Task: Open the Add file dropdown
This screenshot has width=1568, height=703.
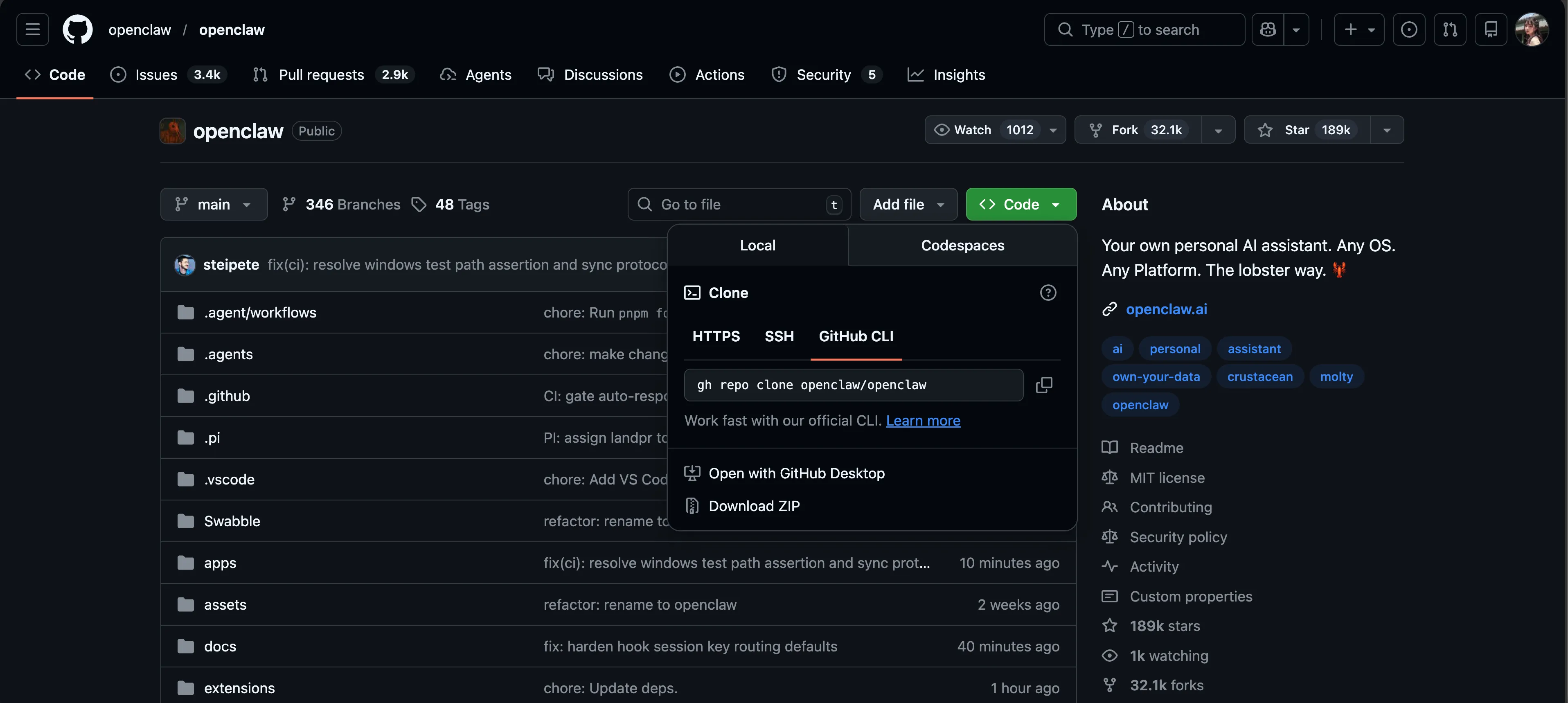Action: (x=908, y=205)
